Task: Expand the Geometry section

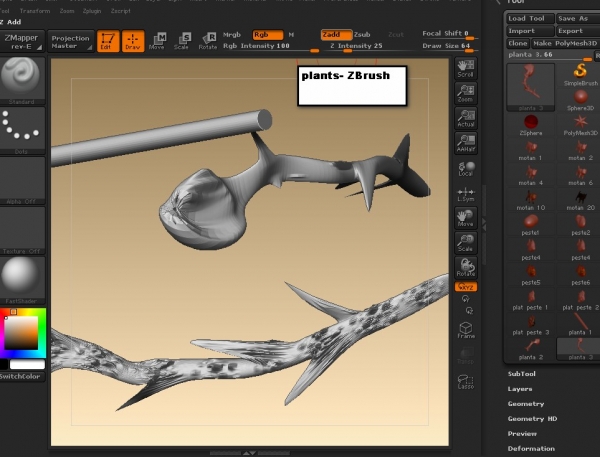Action: (526, 404)
